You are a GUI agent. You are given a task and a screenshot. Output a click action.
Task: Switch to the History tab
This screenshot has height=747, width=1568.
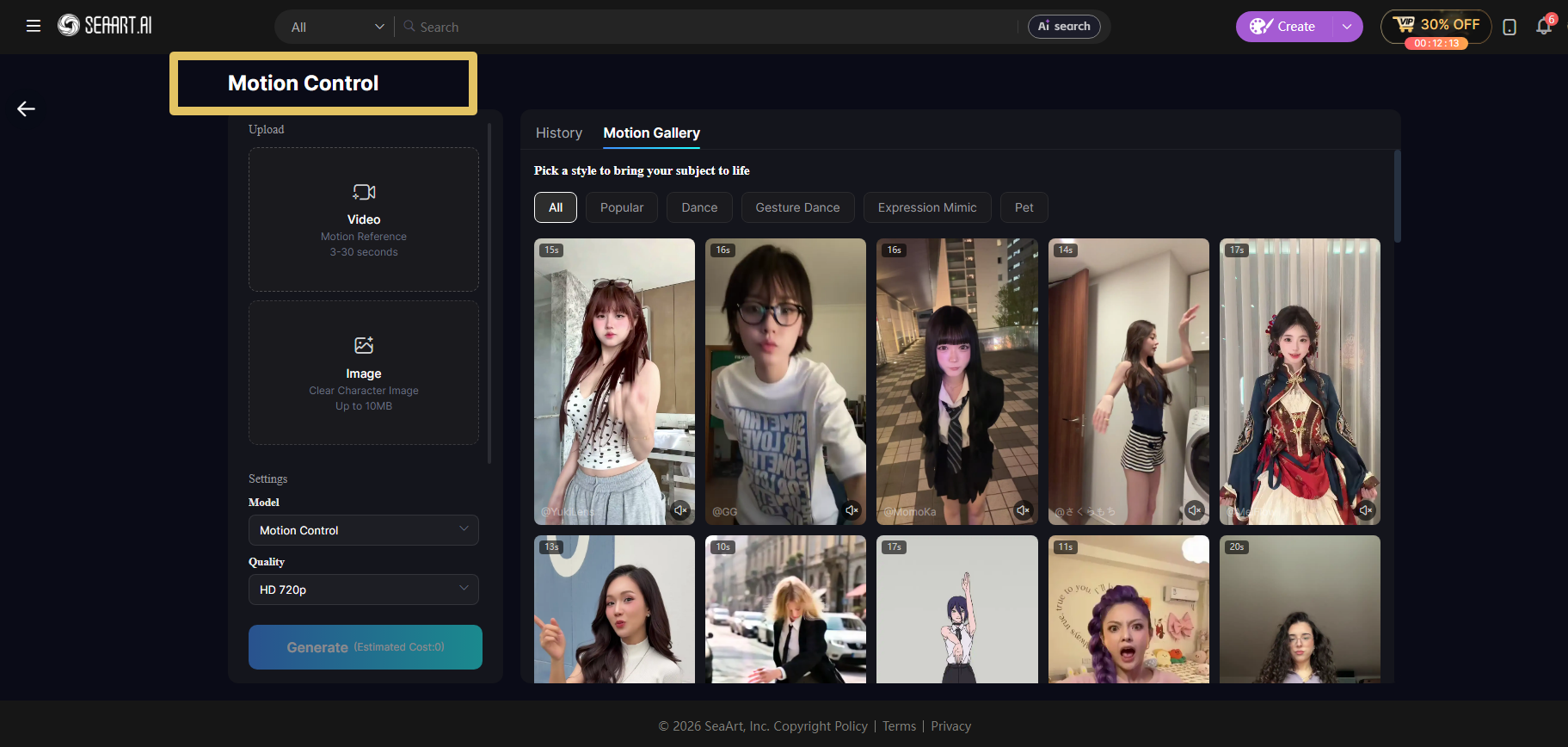point(559,133)
